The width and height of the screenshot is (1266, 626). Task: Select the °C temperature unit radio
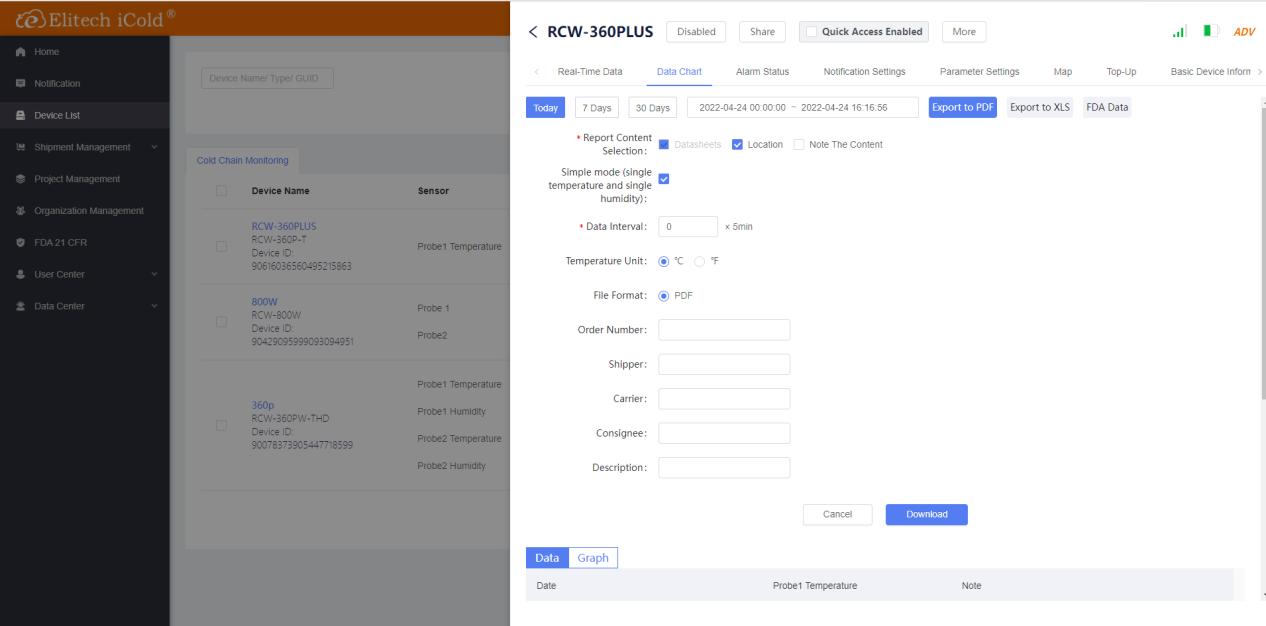[664, 261]
